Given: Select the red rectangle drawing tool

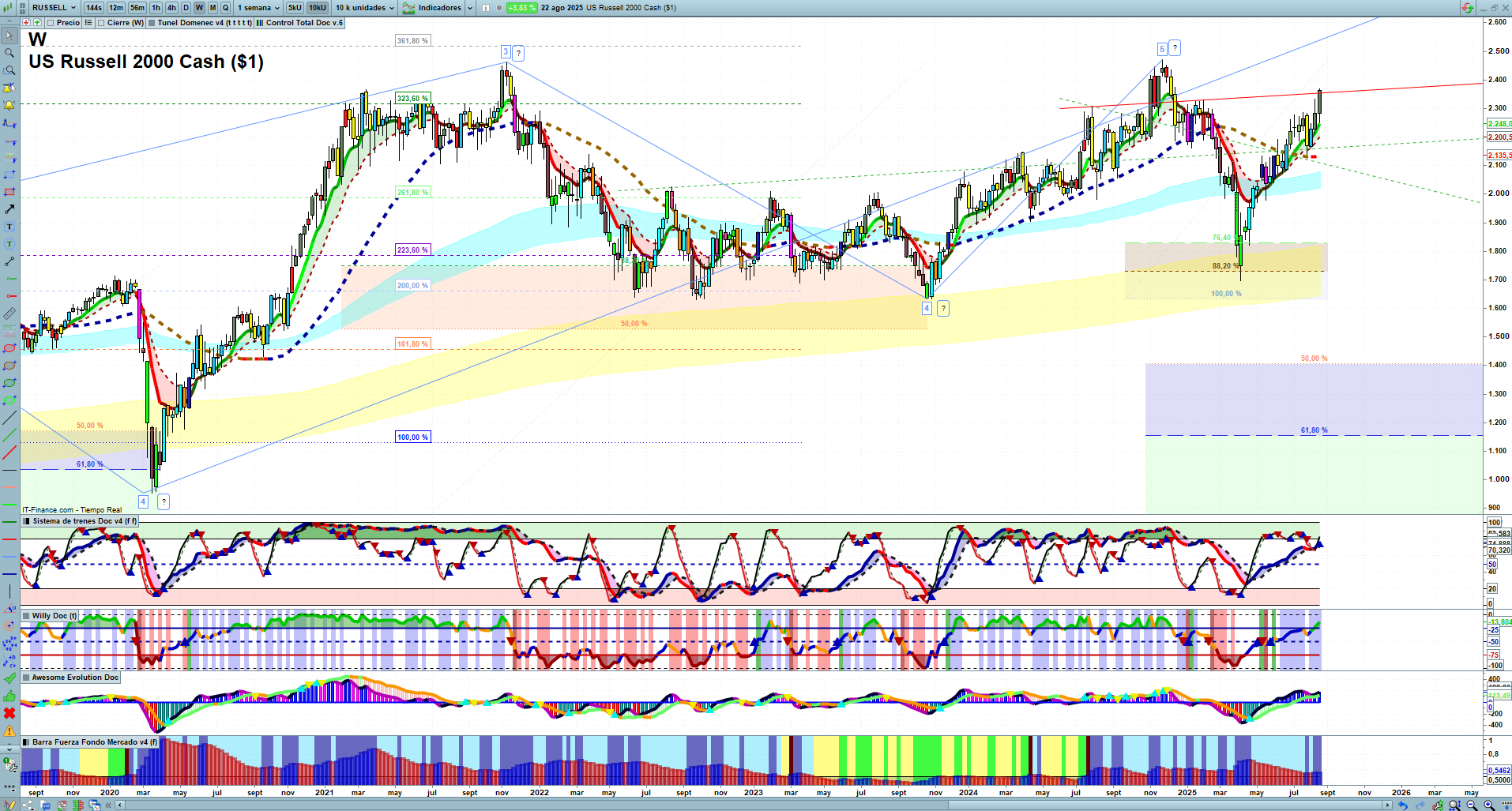Looking at the screenshot, I should click(9, 192).
